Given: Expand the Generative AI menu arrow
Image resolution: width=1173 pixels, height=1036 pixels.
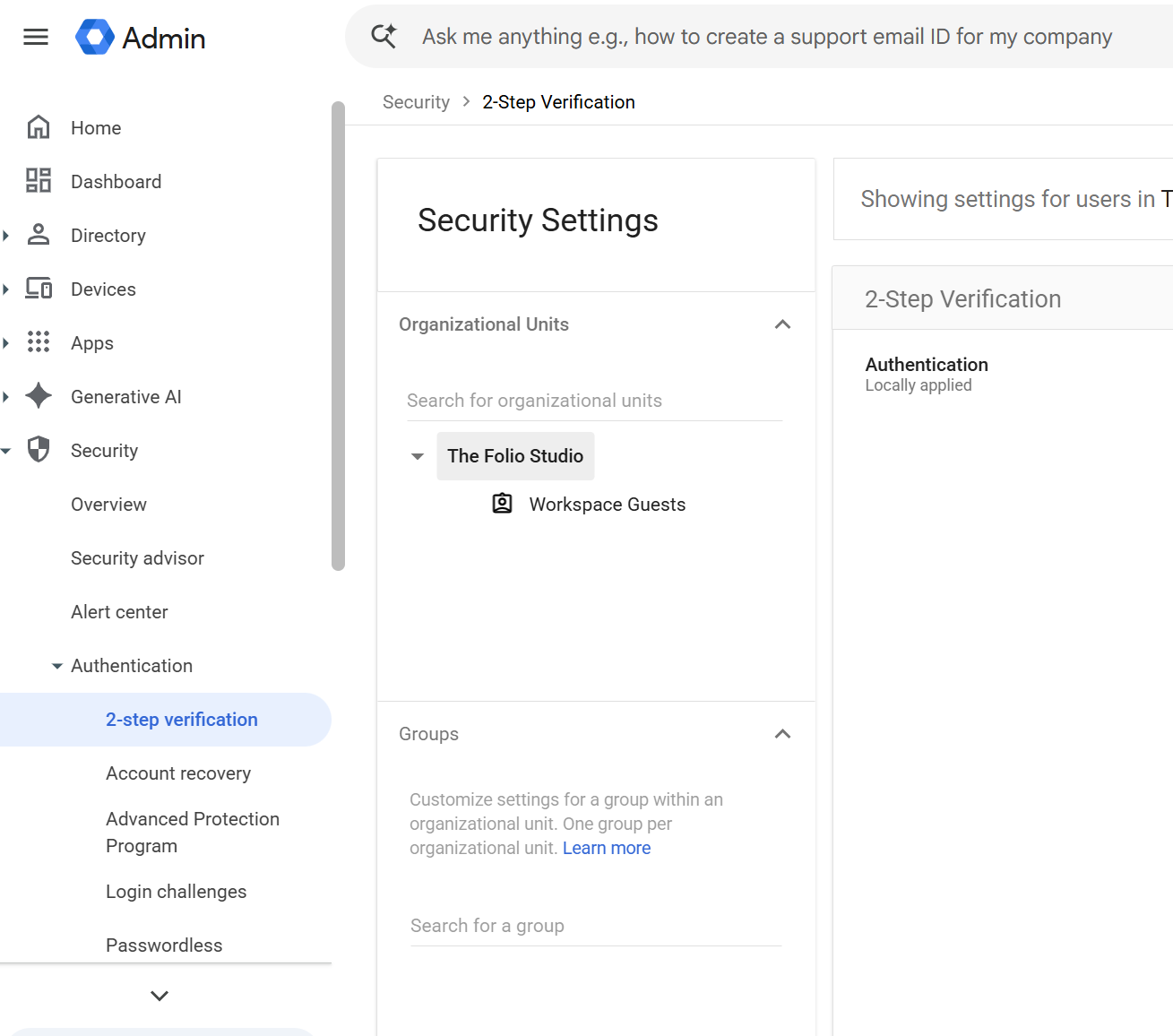Looking at the screenshot, I should (6, 397).
